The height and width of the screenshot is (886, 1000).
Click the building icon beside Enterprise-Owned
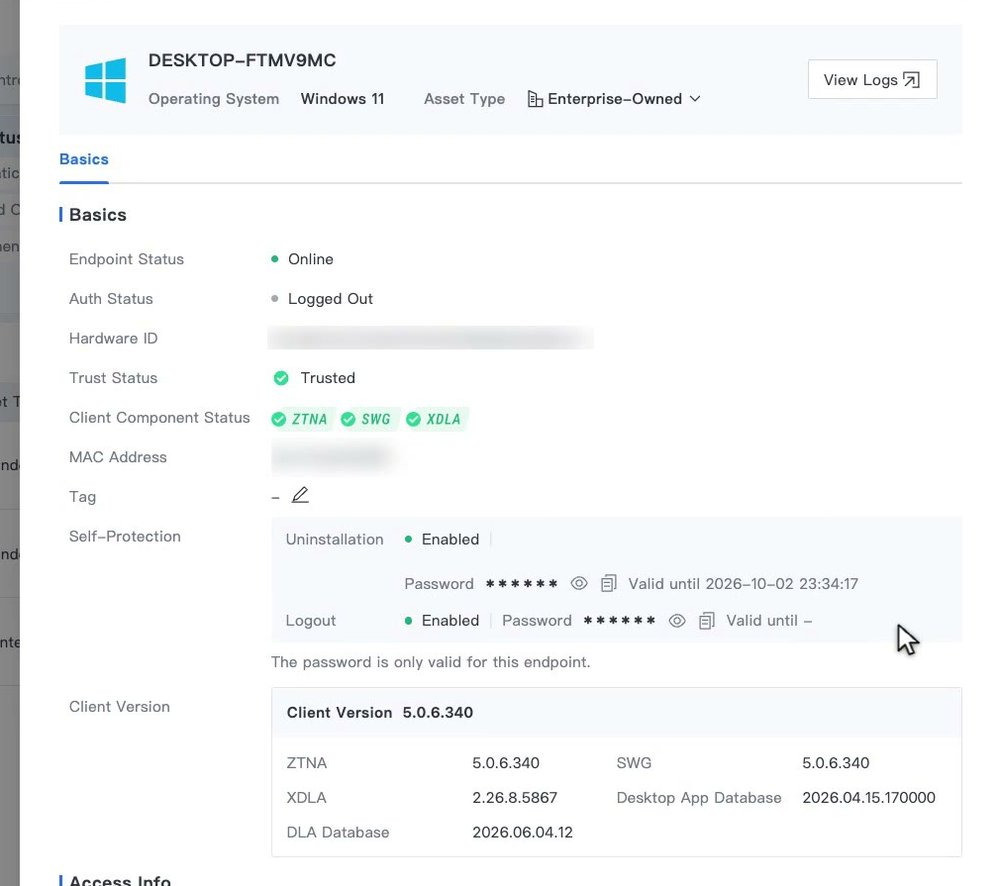[x=535, y=99]
